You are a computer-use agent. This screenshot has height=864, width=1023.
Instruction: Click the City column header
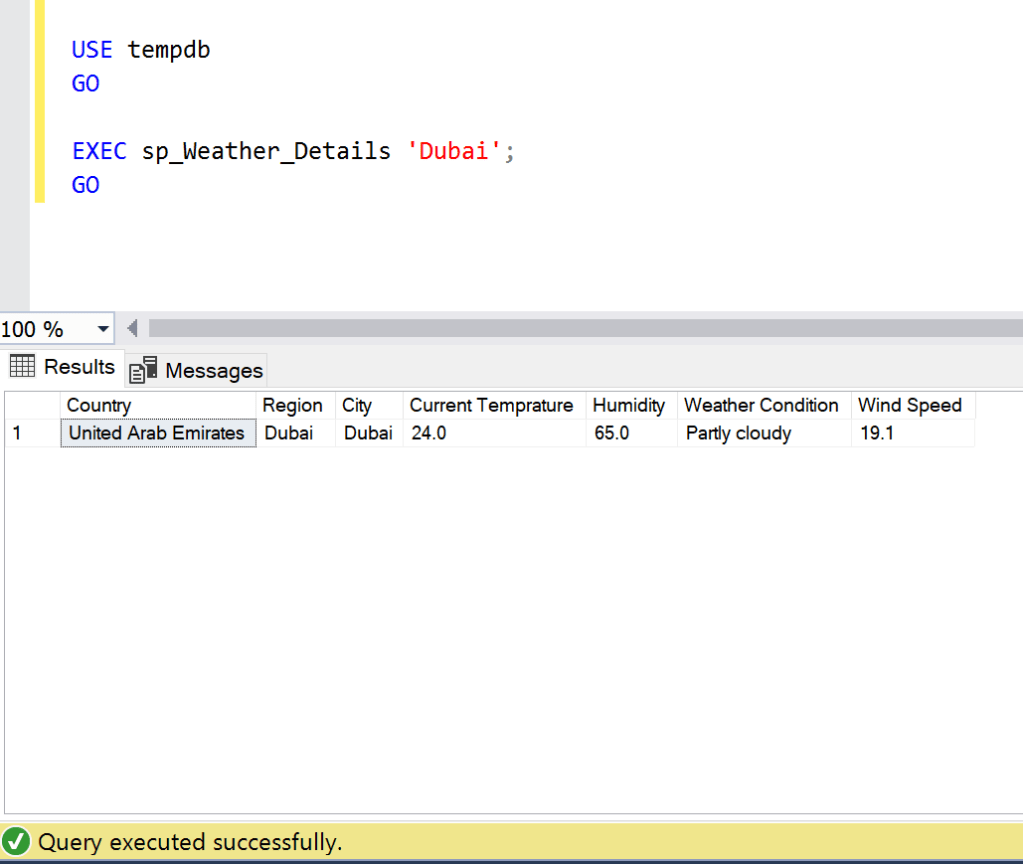[357, 405]
